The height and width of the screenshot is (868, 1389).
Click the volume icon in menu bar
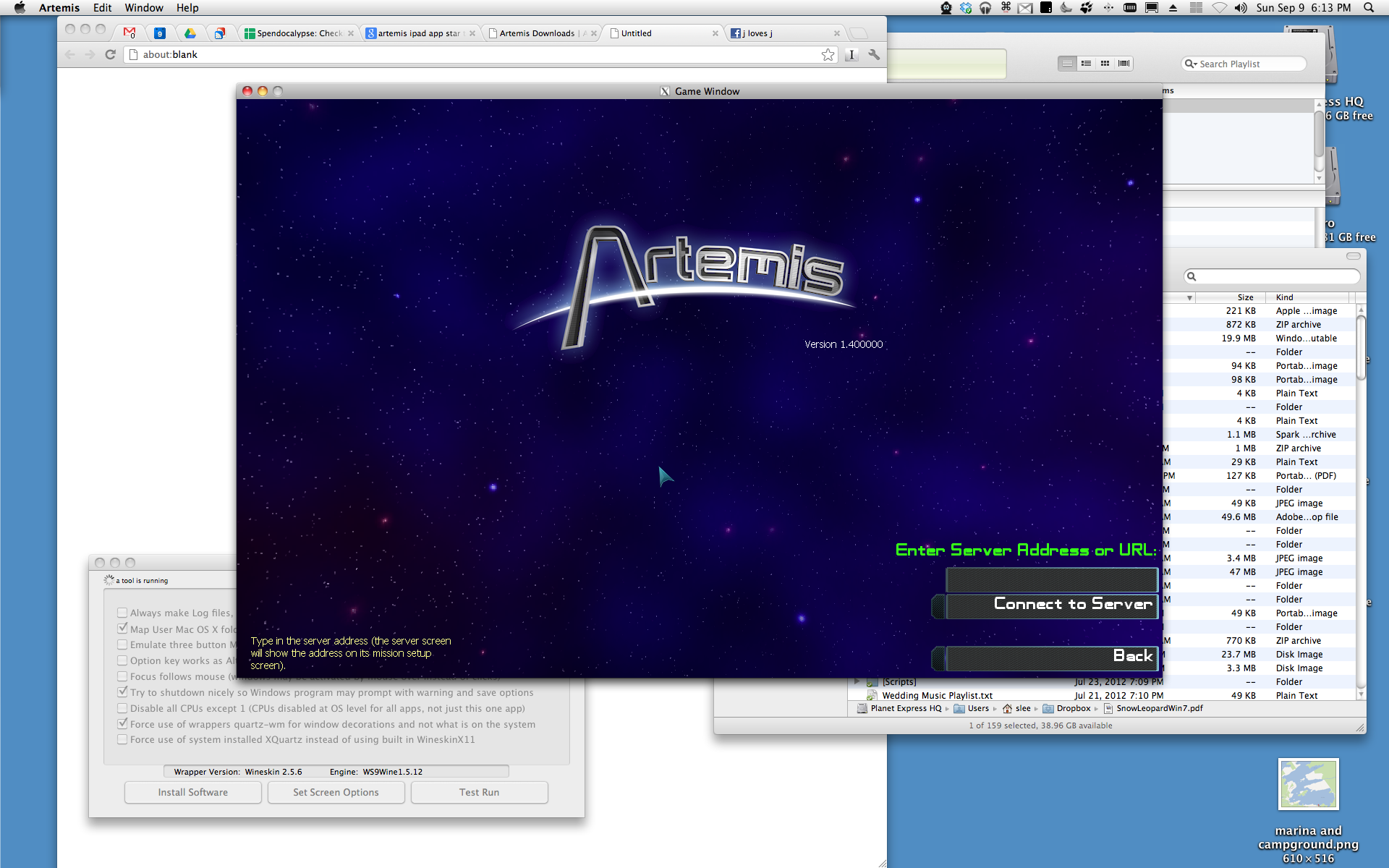1241,8
